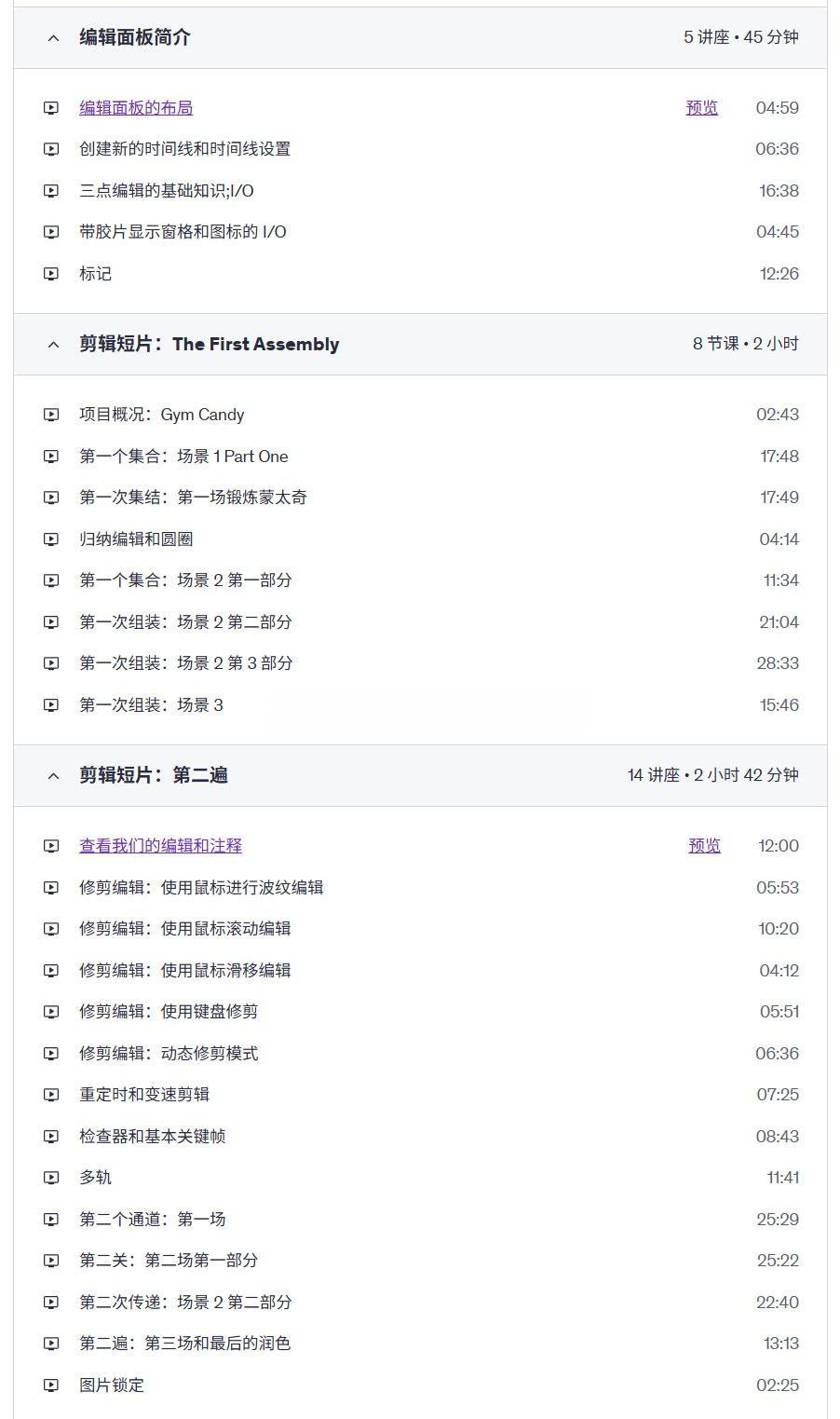Click the play icon beside 图片锁定
840x1419 pixels.
click(x=53, y=1385)
